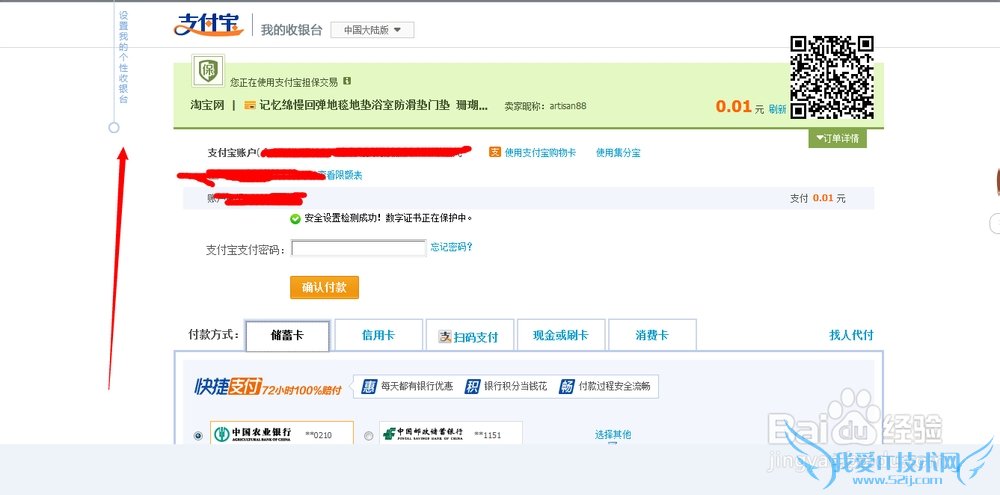Click the order card icon before 记忆绵慢回弹
The height and width of the screenshot is (495, 1000).
tap(250, 106)
